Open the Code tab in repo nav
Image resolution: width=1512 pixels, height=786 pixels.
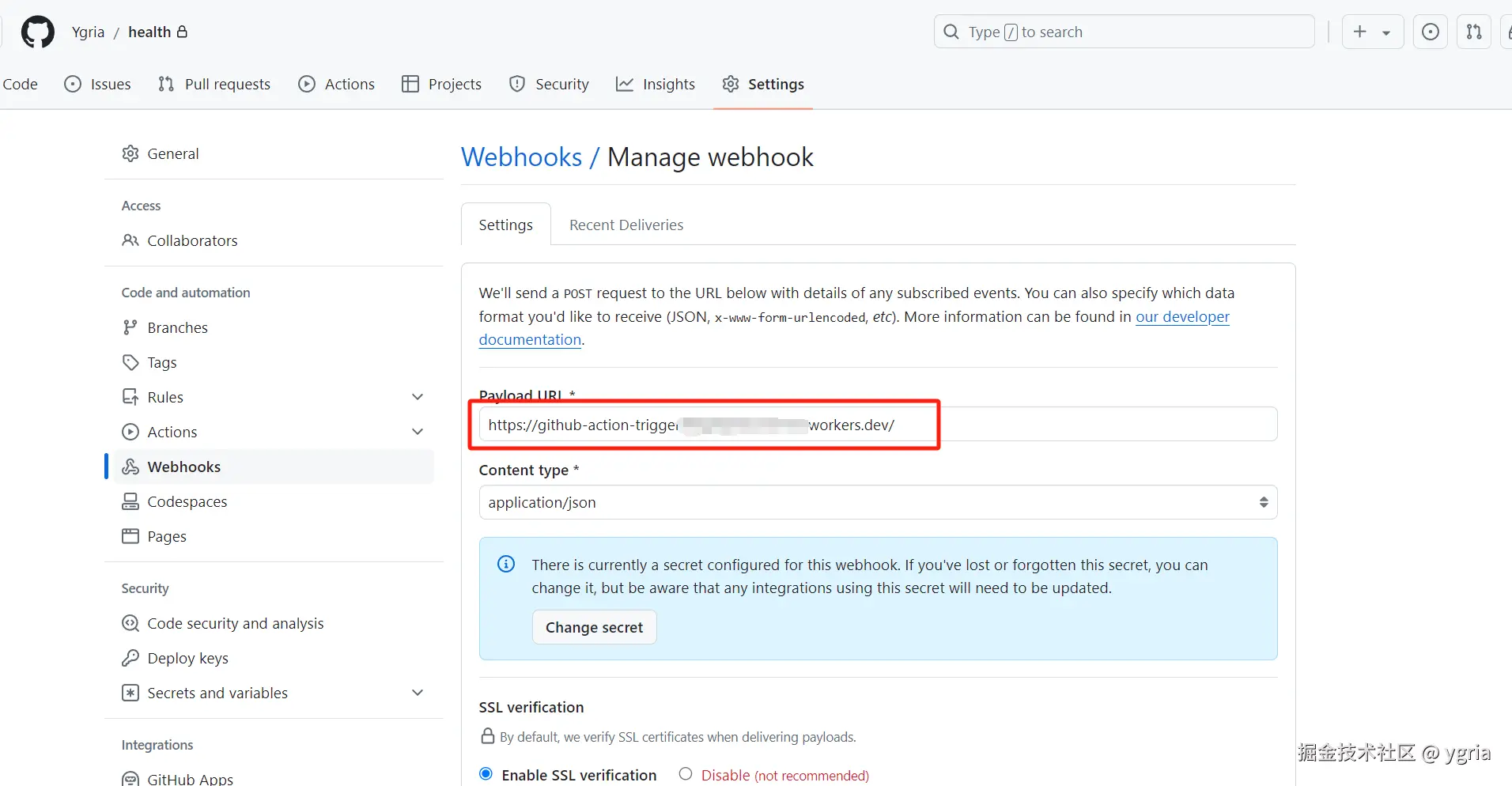coord(20,84)
